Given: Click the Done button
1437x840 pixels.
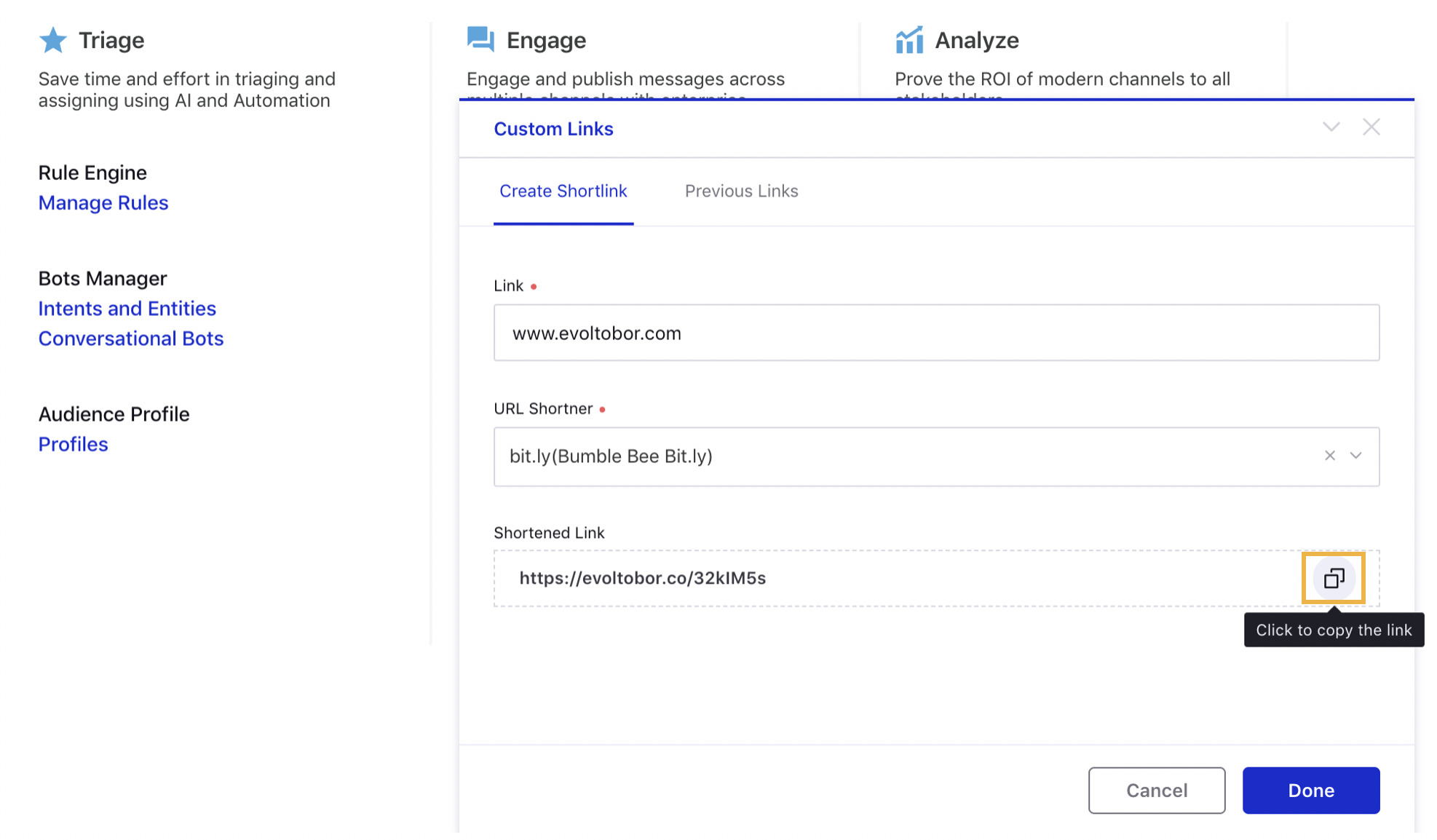Looking at the screenshot, I should pyautogui.click(x=1311, y=790).
